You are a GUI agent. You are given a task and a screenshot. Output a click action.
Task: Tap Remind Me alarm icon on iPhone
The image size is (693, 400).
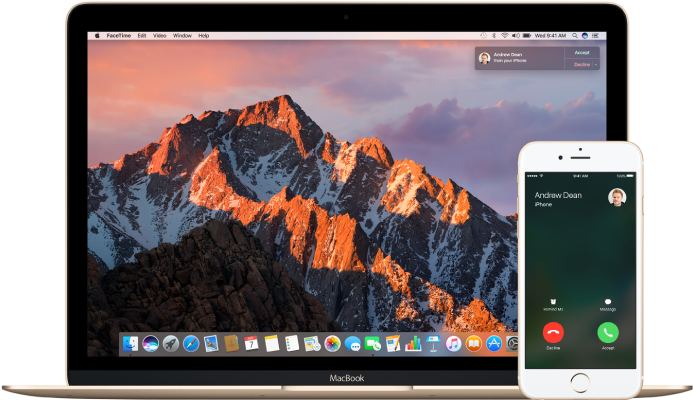click(x=553, y=301)
